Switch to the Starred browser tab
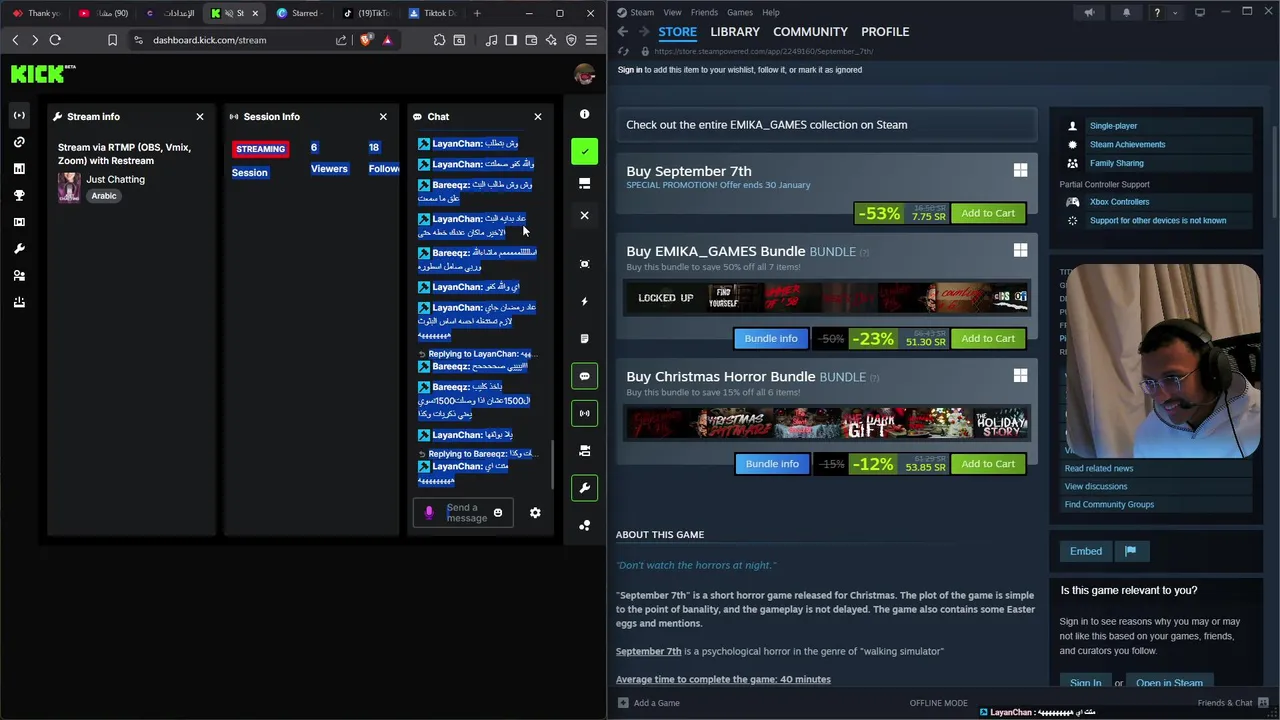 pos(298,13)
